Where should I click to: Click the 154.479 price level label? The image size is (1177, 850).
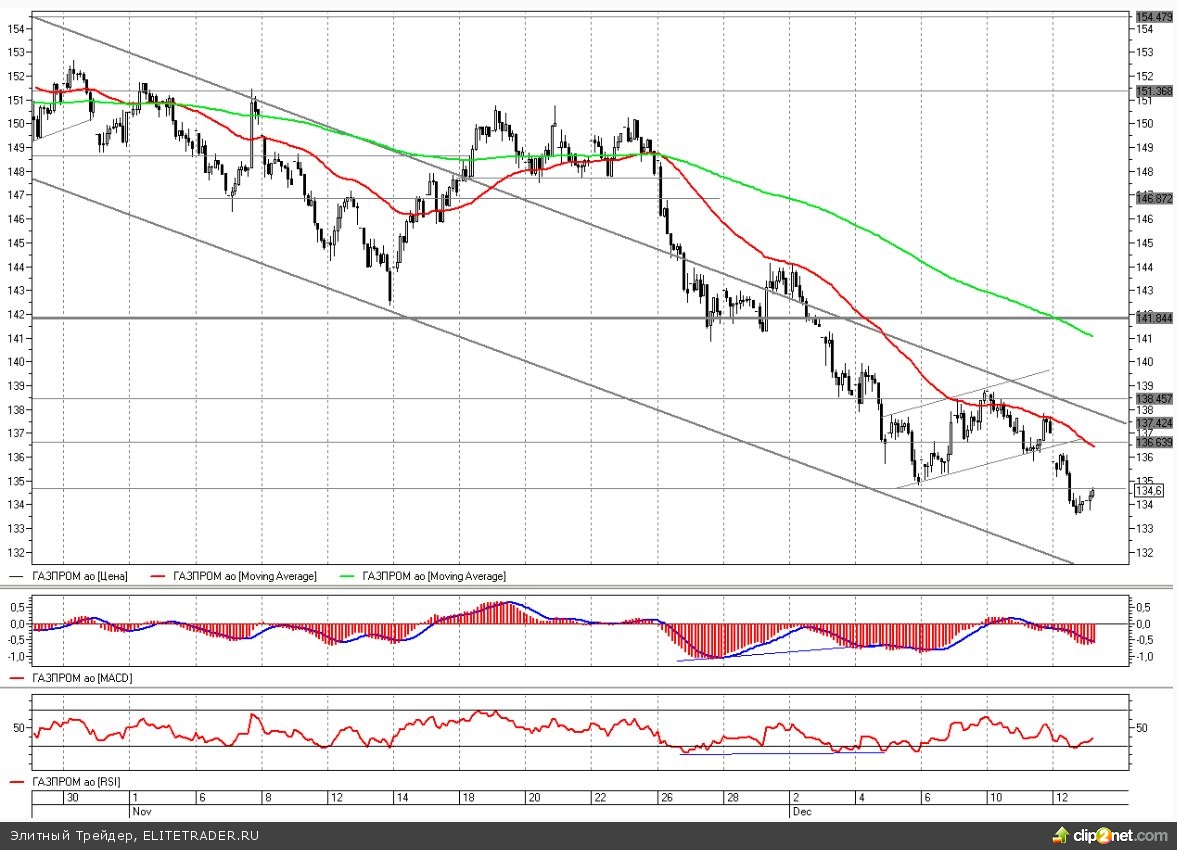[x=1153, y=17]
